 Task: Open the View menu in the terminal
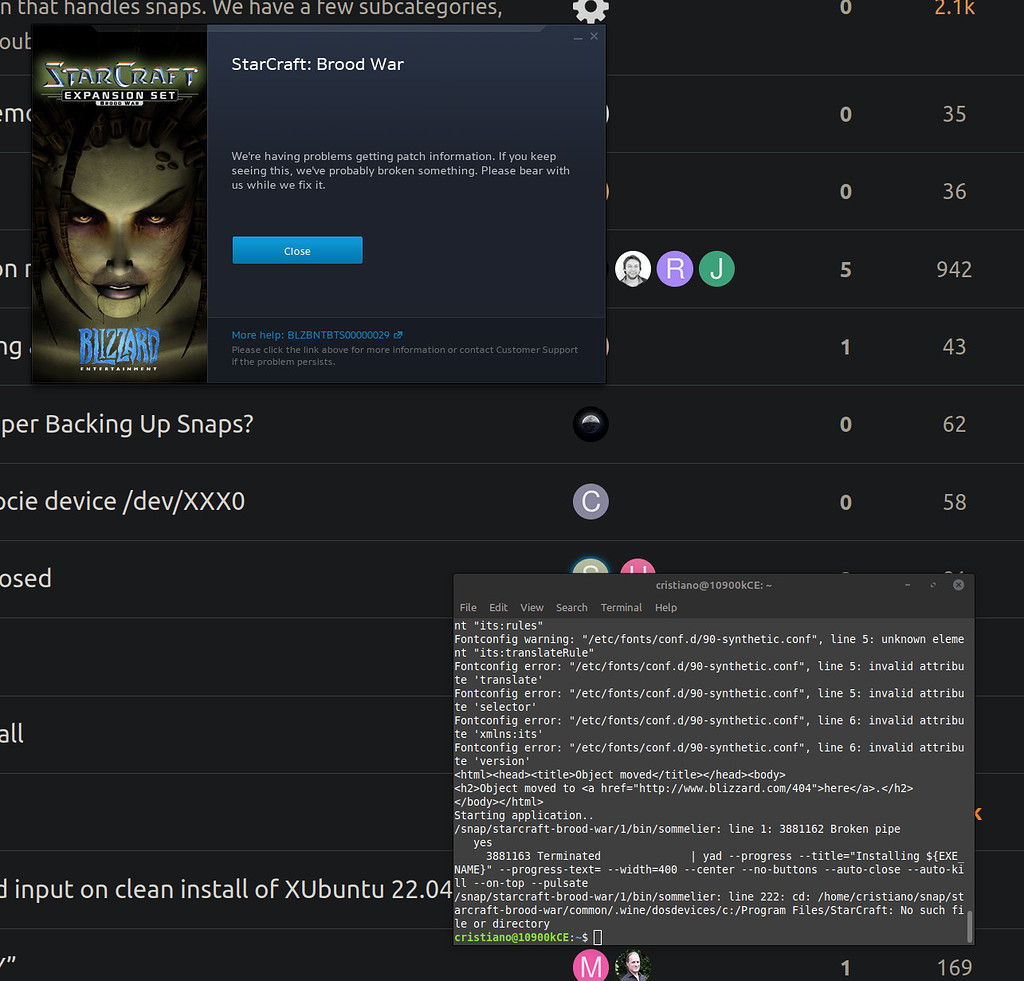tap(531, 607)
